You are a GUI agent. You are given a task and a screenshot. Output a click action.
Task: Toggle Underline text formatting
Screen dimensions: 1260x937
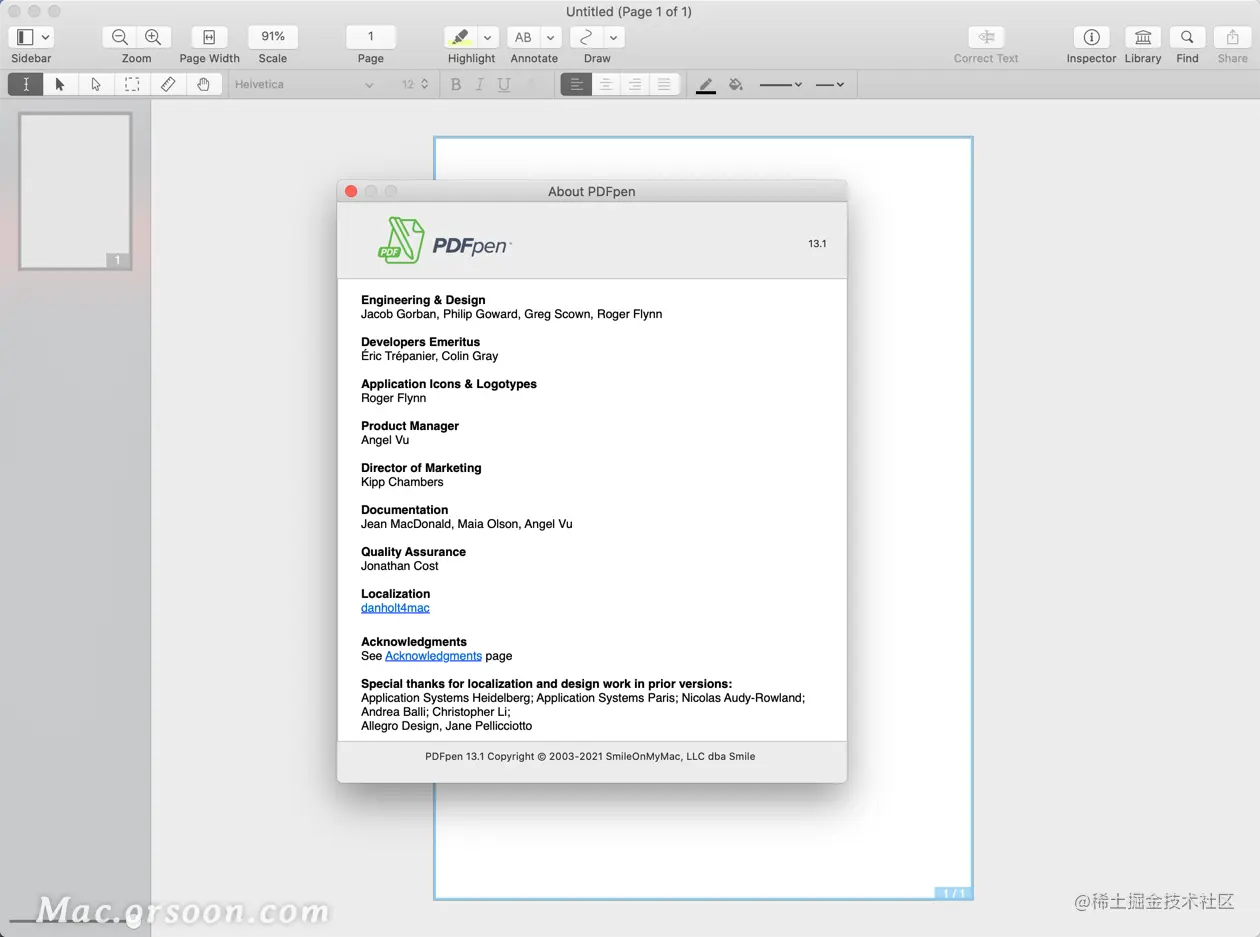click(504, 85)
